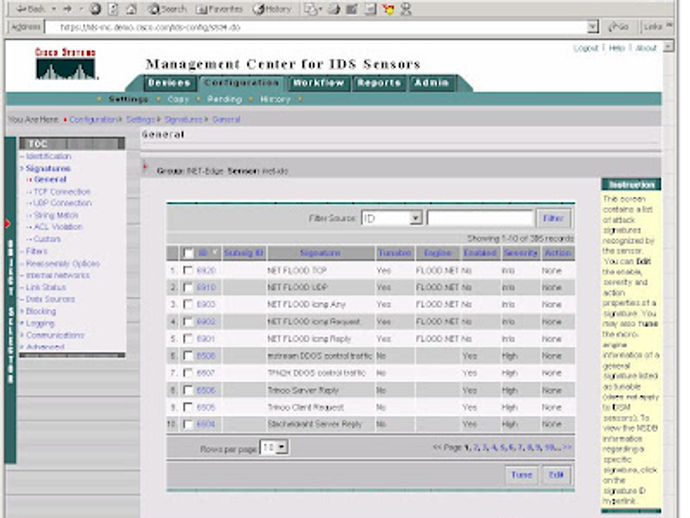Open UDP Connection in the TOC
Screen dimensions: 690x518
point(62,203)
